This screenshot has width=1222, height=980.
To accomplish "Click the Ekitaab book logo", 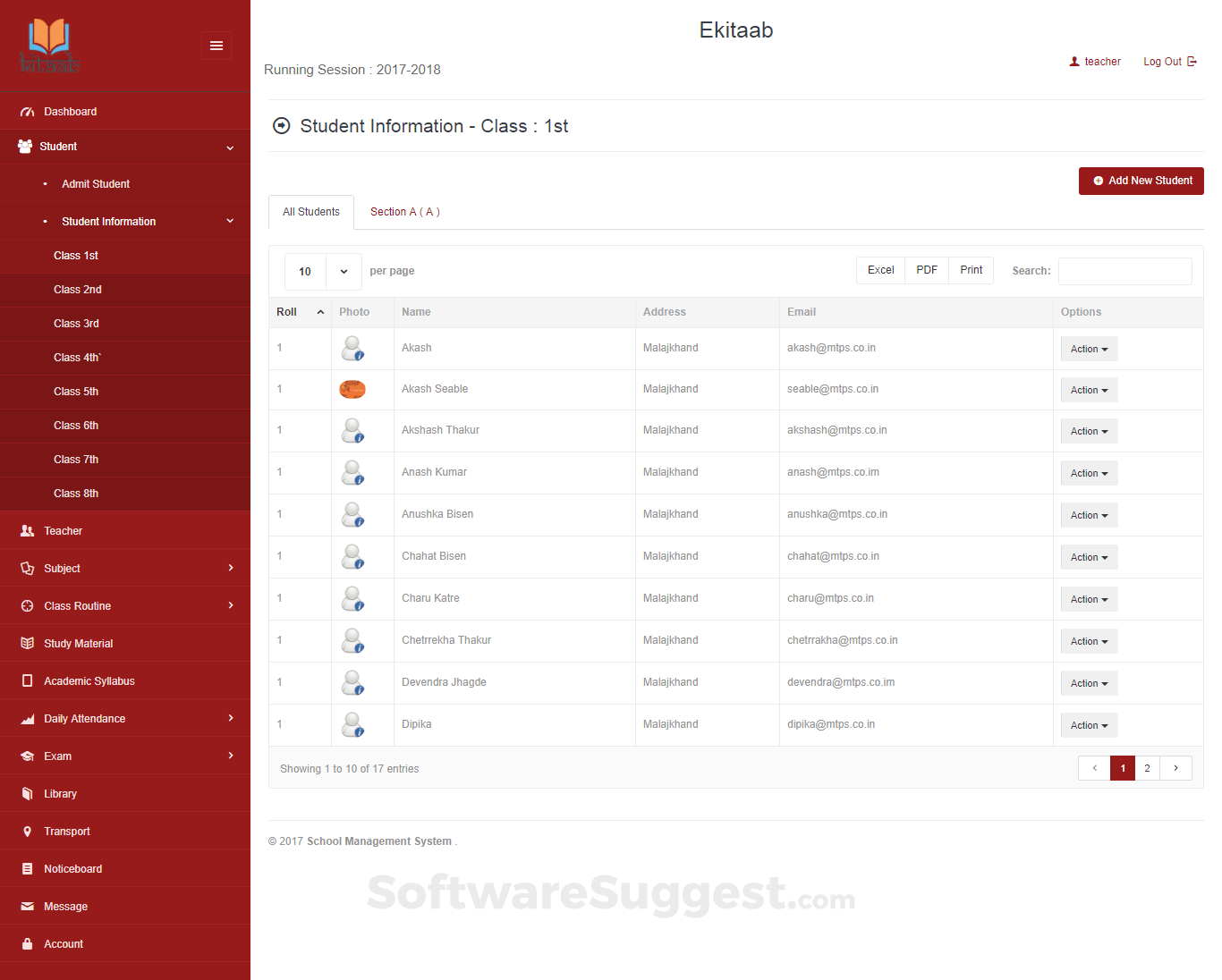I will (49, 46).
